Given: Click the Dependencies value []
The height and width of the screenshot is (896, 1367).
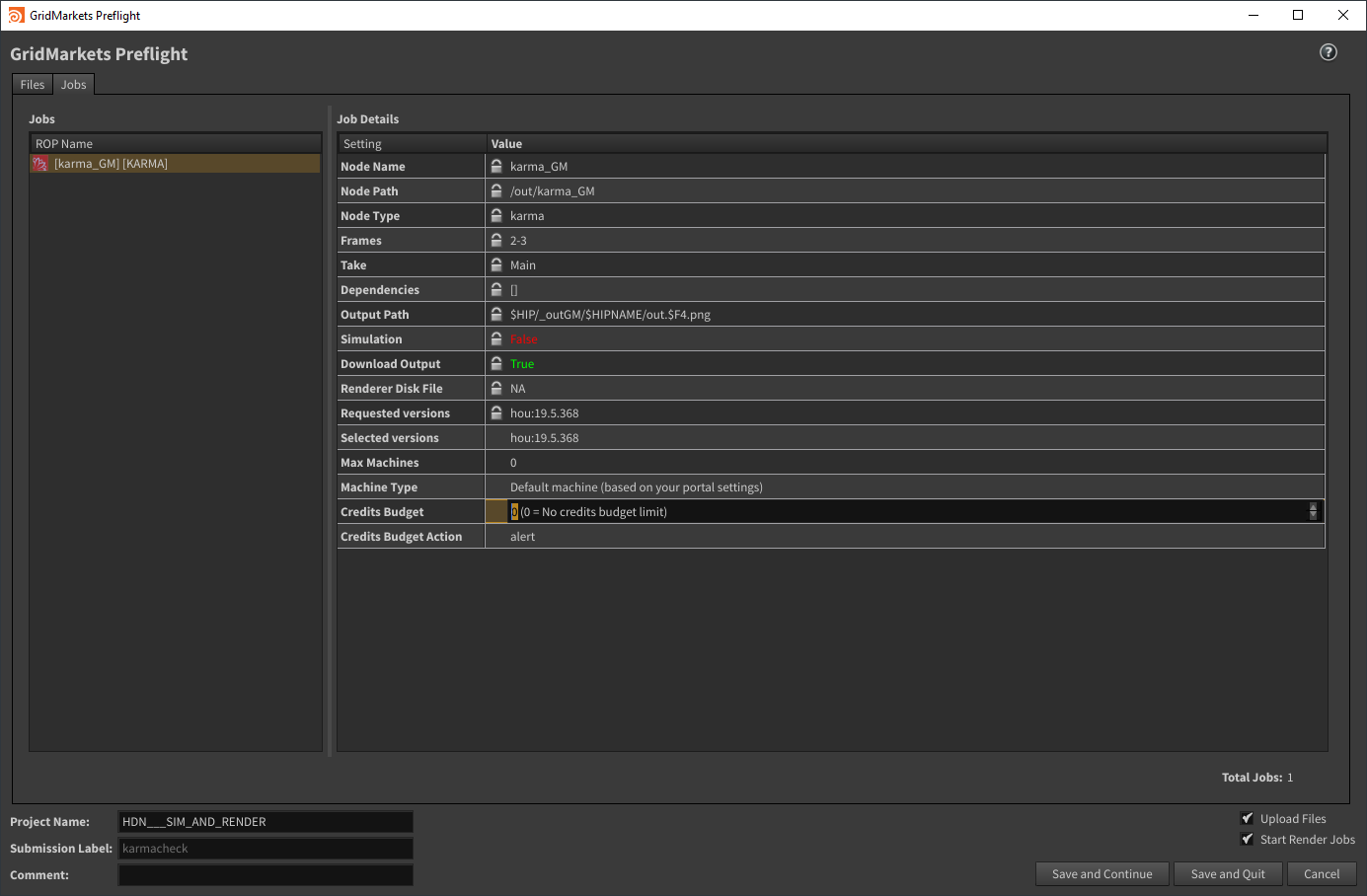Looking at the screenshot, I should coord(513,290).
